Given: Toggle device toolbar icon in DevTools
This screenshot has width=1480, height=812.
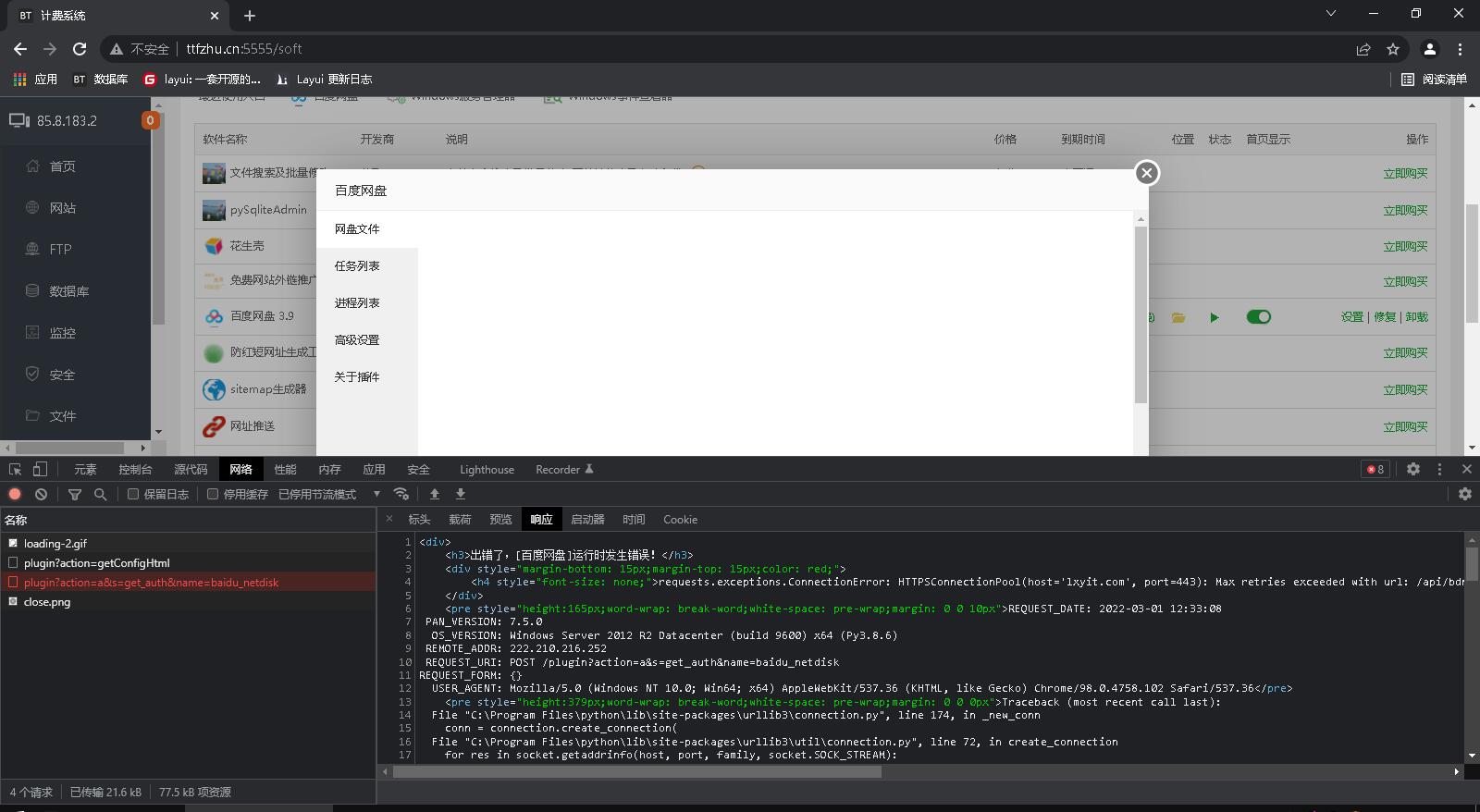Looking at the screenshot, I should pos(40,470).
